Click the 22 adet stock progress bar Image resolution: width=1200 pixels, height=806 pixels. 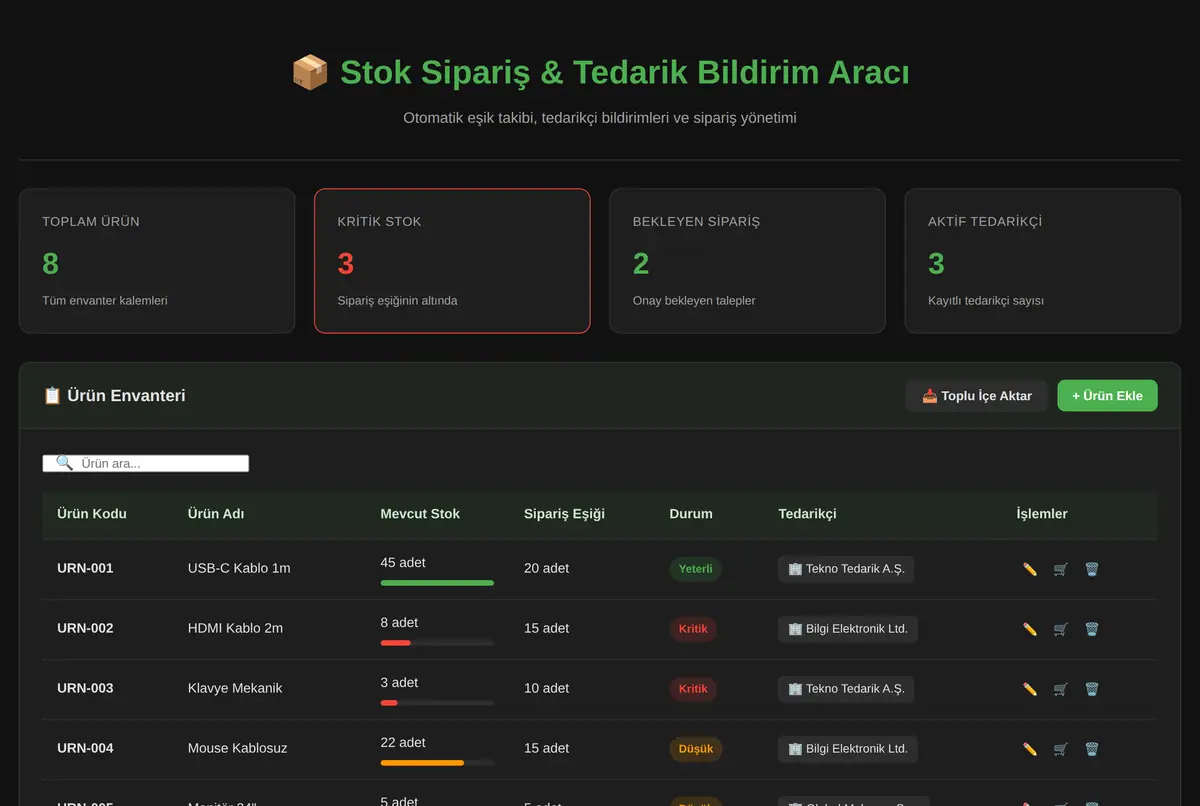coord(437,763)
